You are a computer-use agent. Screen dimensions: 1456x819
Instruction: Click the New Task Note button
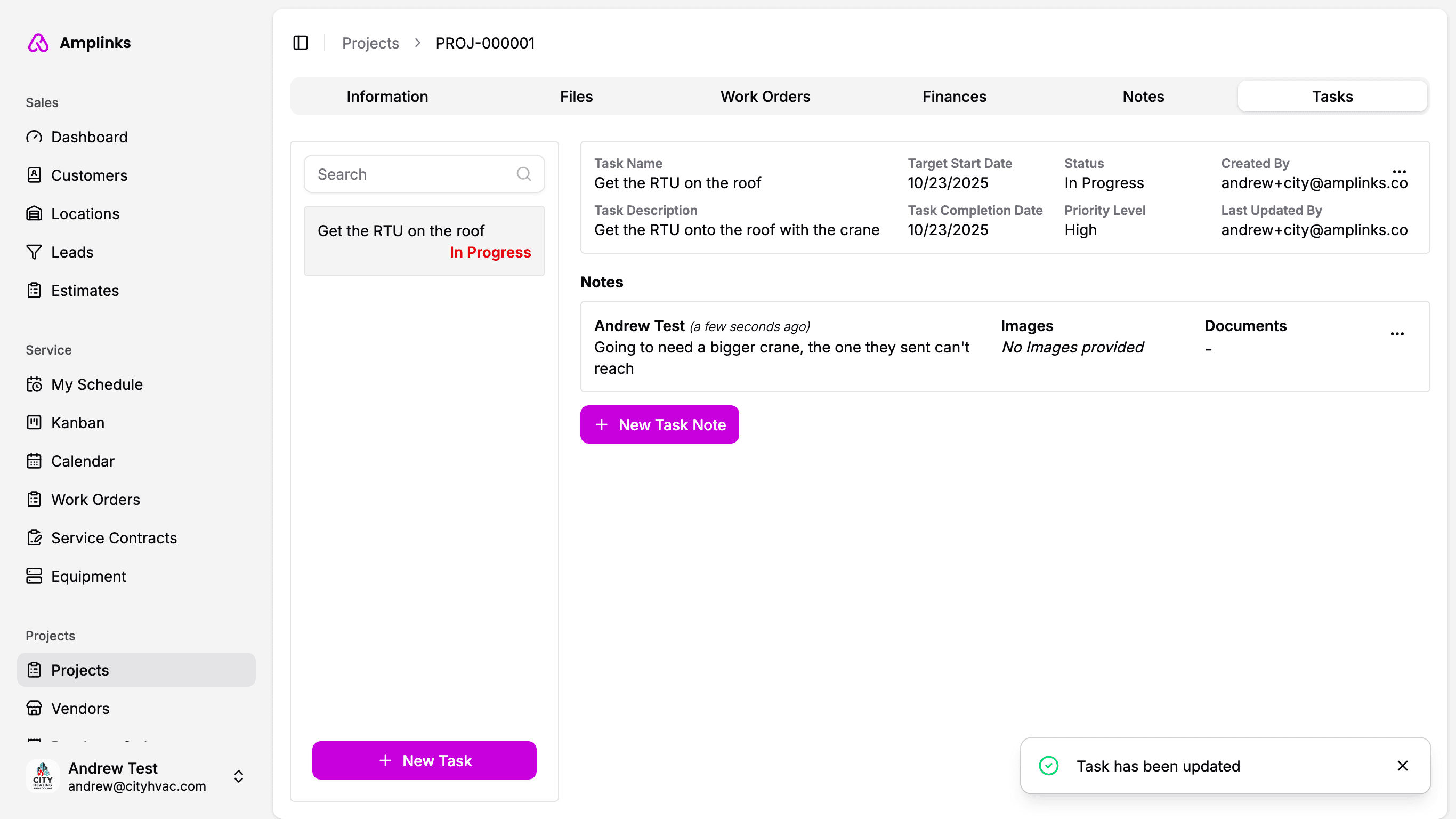tap(659, 424)
